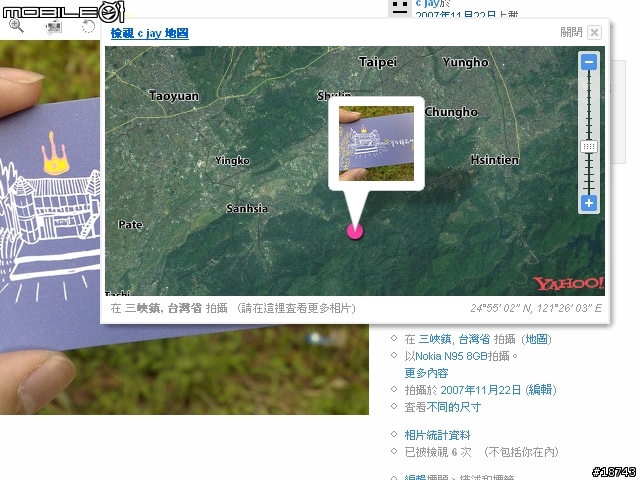Screen dimensions: 640x480
Task: Open the (地圖) link in the sidebar
Action: coord(536,339)
